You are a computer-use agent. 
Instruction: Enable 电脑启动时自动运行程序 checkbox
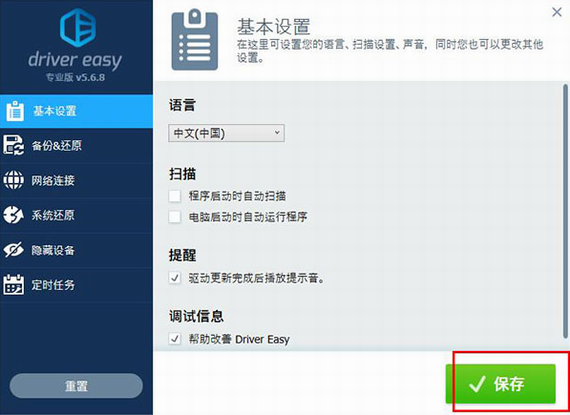coord(175,217)
